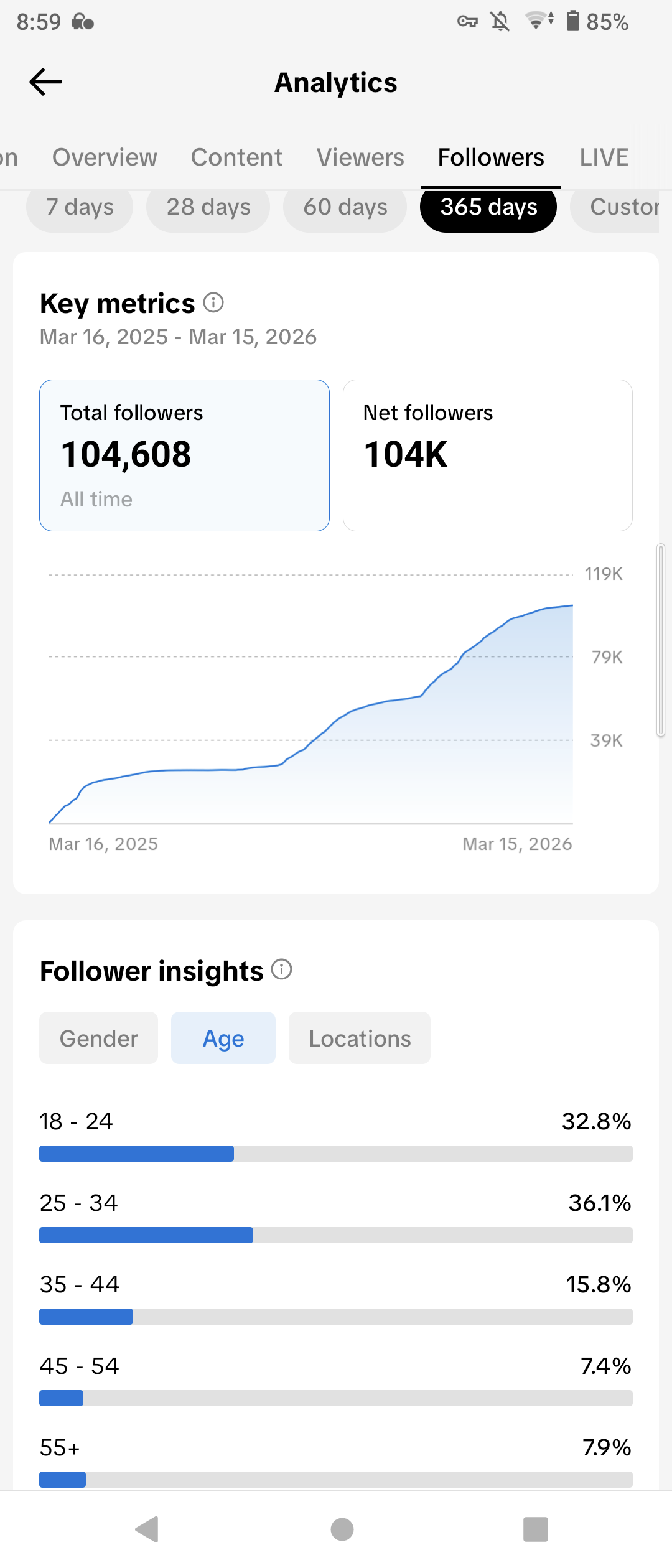The height and width of the screenshot is (1568, 672).
Task: Select the 28 days range chip
Action: tap(208, 208)
